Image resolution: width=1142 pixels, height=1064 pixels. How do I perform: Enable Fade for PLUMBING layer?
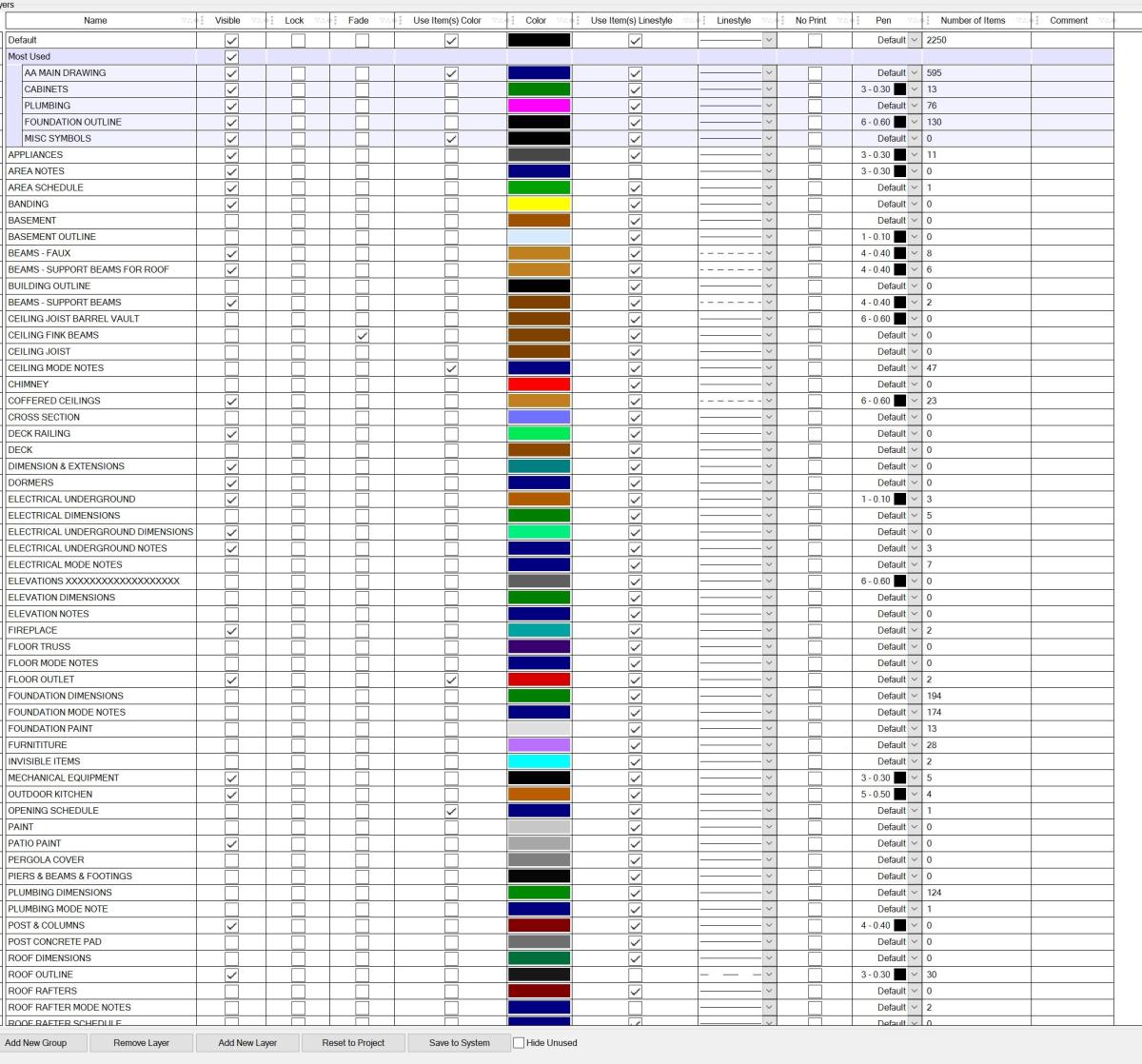[x=362, y=106]
